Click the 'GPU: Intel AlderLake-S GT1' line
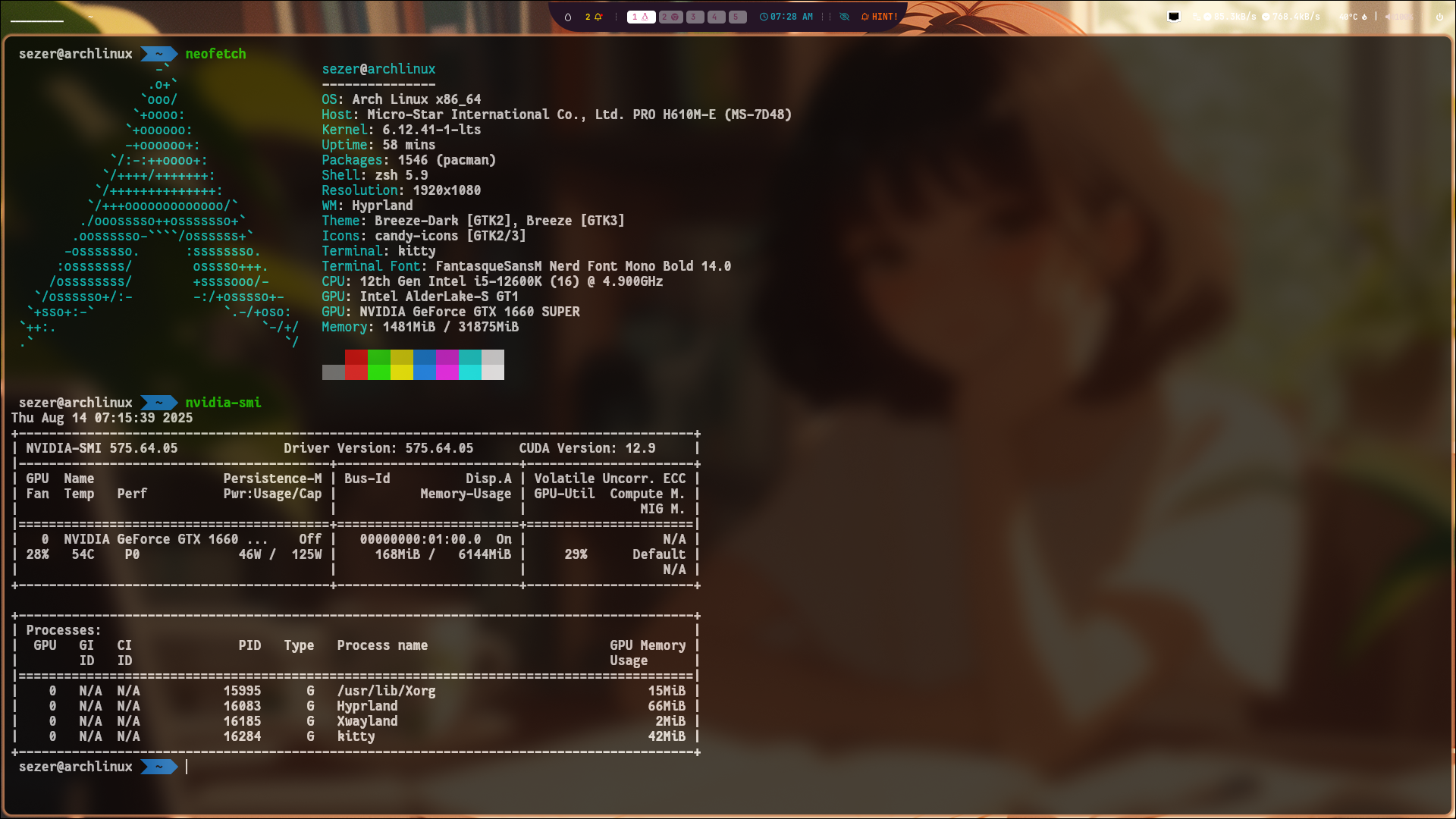This screenshot has width=1456, height=819. pyautogui.click(x=420, y=297)
